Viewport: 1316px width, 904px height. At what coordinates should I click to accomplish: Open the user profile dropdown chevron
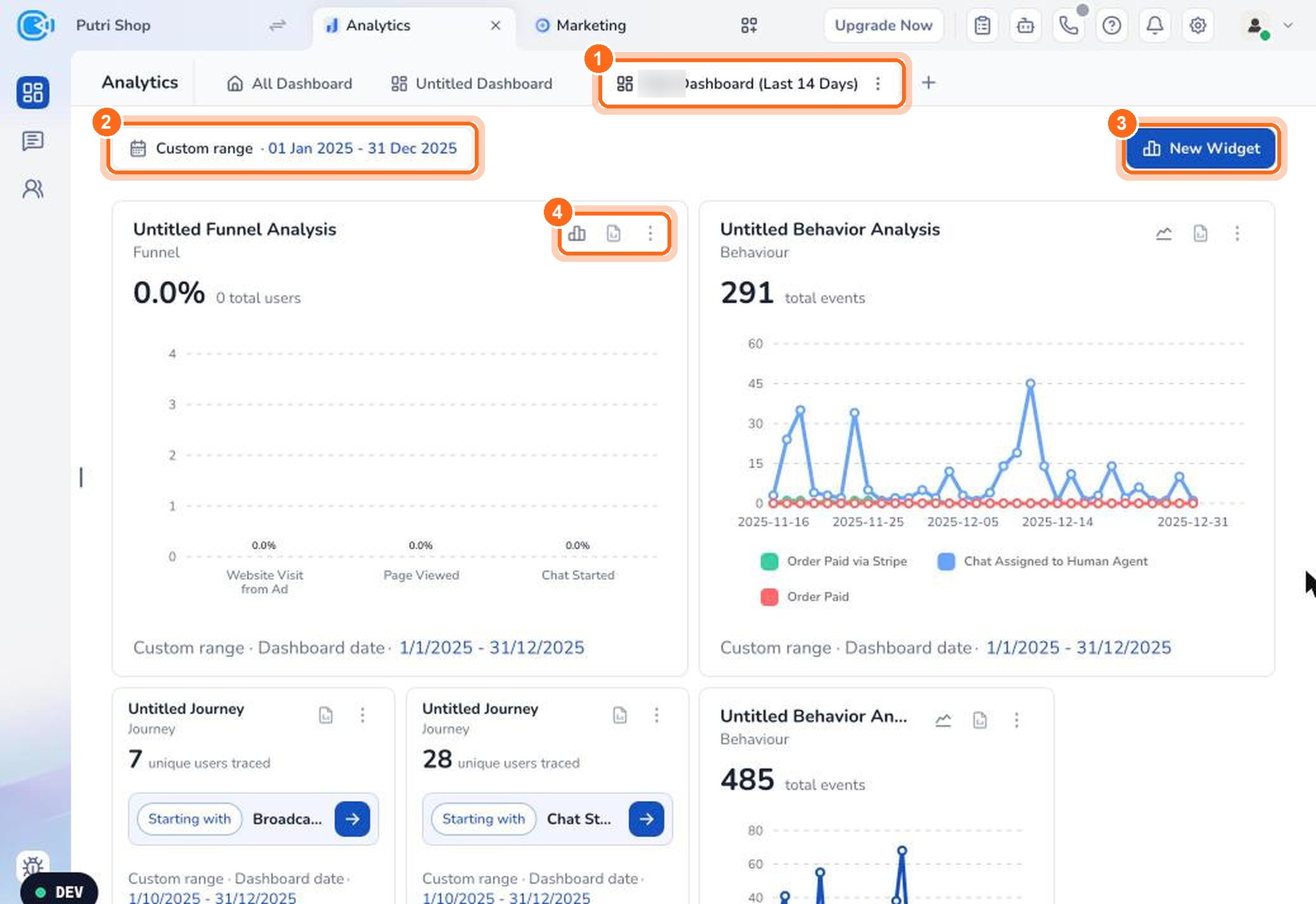point(1287,25)
